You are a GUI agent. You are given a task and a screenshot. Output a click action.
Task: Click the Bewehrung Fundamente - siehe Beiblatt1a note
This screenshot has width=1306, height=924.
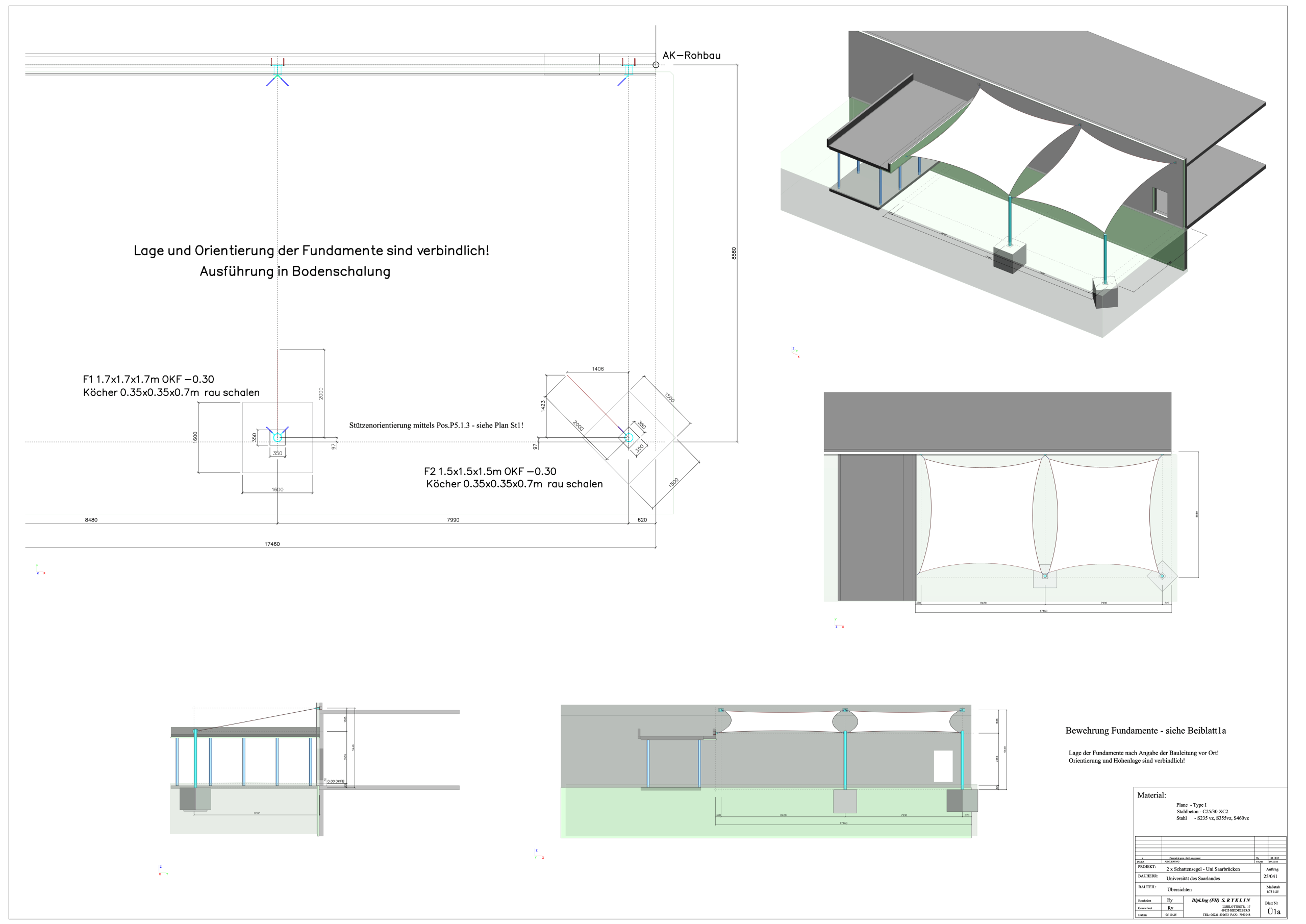pos(1146,731)
